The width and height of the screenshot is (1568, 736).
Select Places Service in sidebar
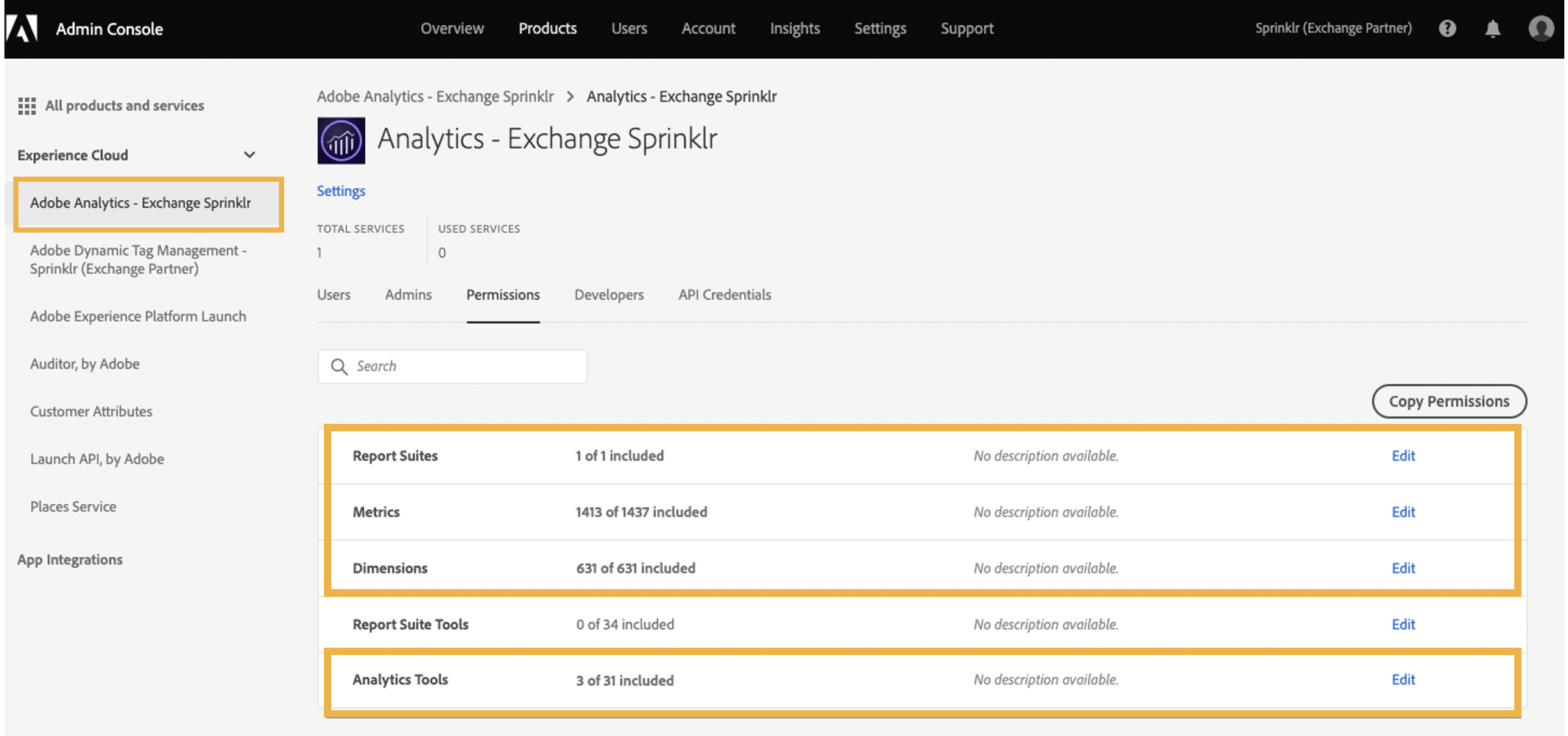click(73, 507)
